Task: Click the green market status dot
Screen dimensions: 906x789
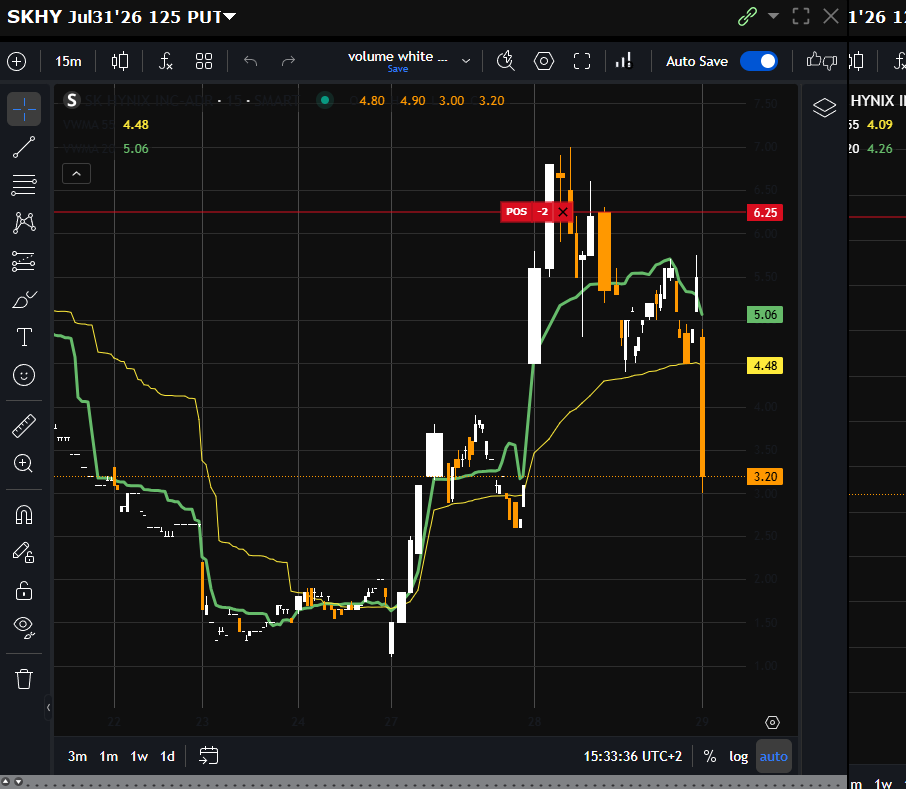Action: 325,101
